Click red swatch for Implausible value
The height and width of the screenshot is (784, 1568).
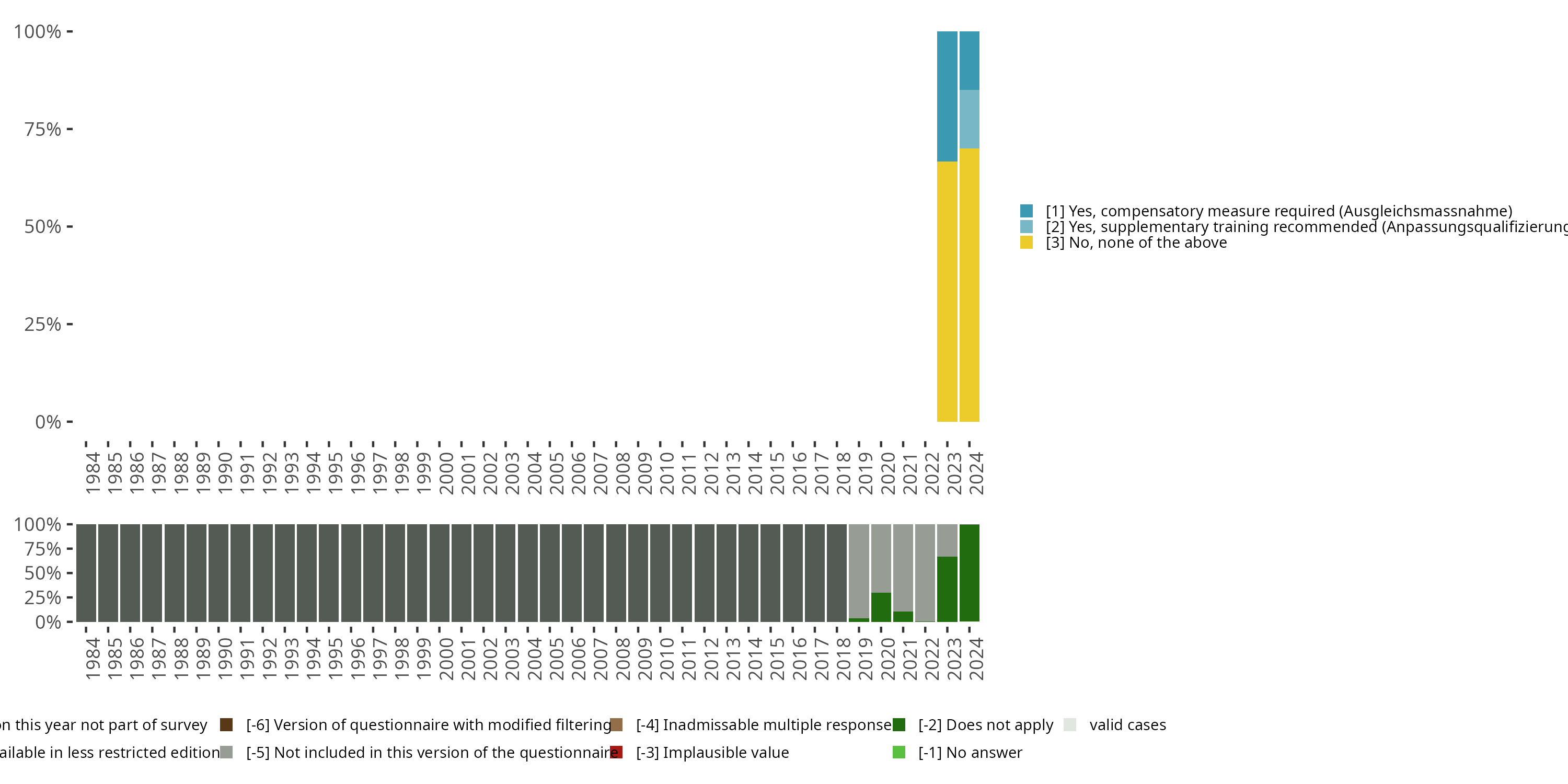click(x=616, y=752)
